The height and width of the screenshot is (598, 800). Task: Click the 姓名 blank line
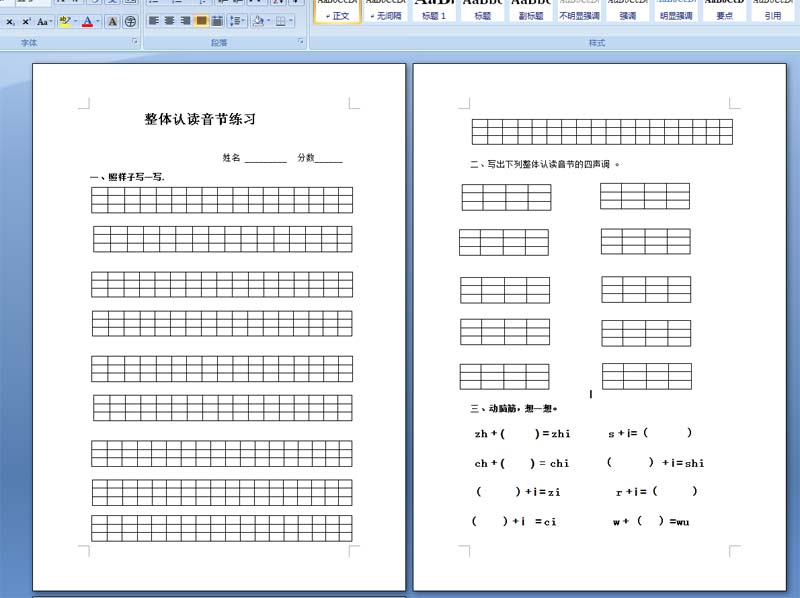[x=266, y=159]
